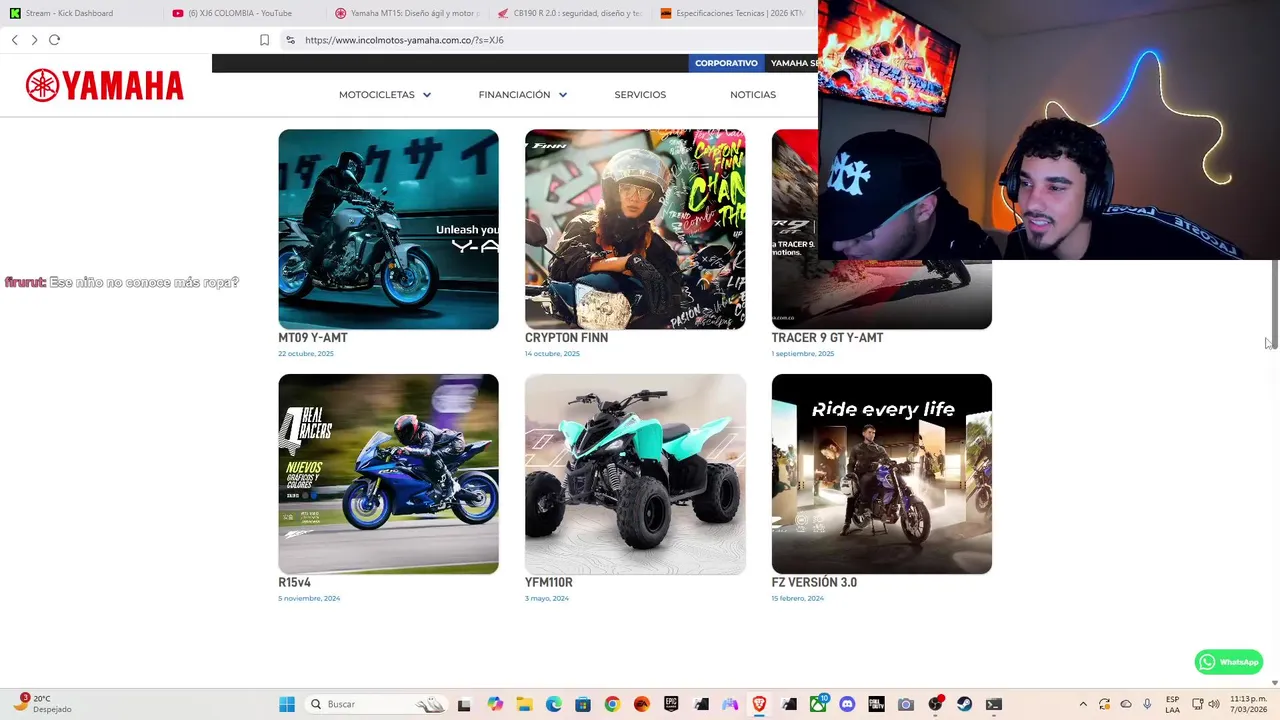1280x720 pixels.
Task: Click the ESP LAA language indicator
Action: click(1172, 704)
